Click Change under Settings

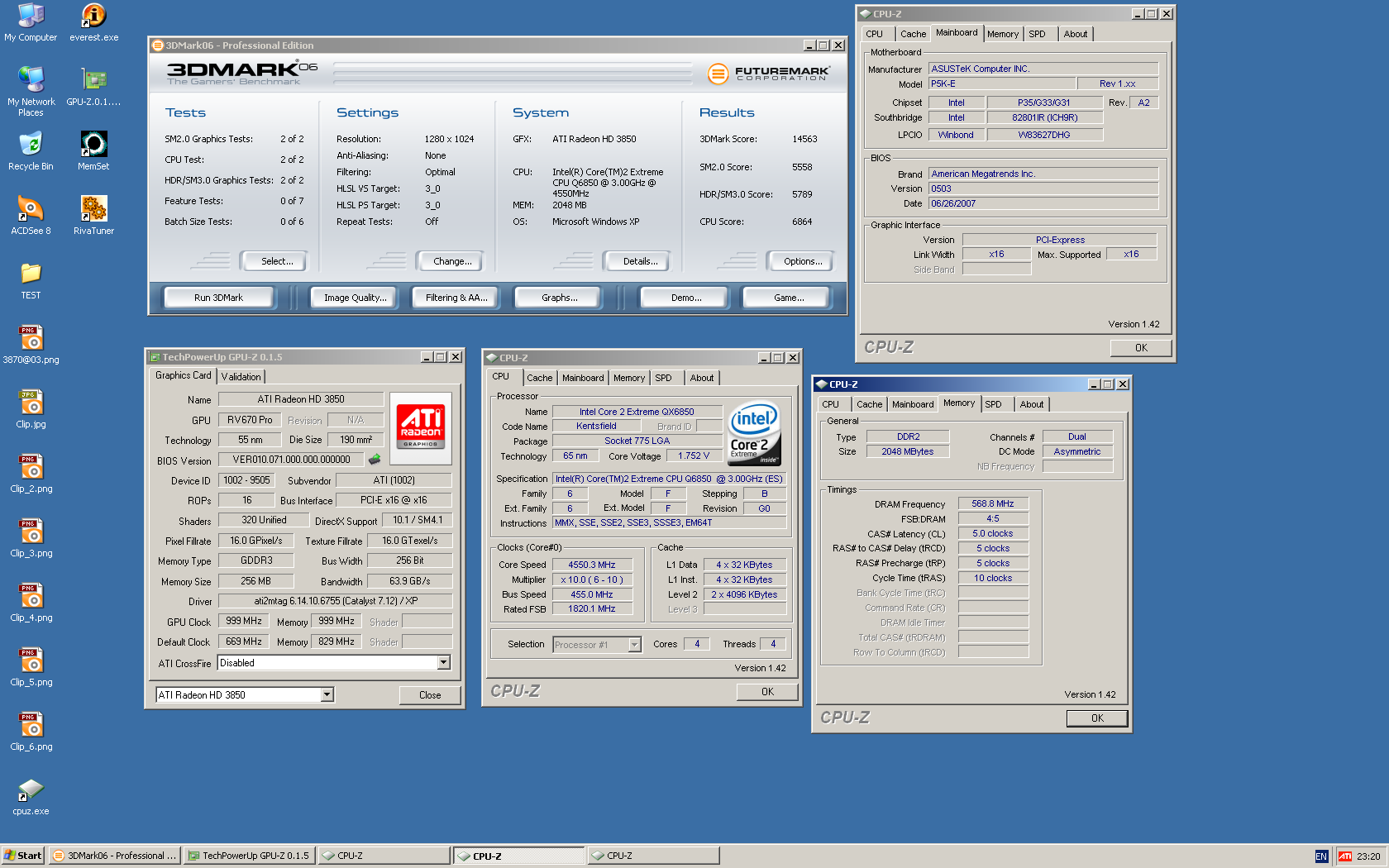coord(452,261)
